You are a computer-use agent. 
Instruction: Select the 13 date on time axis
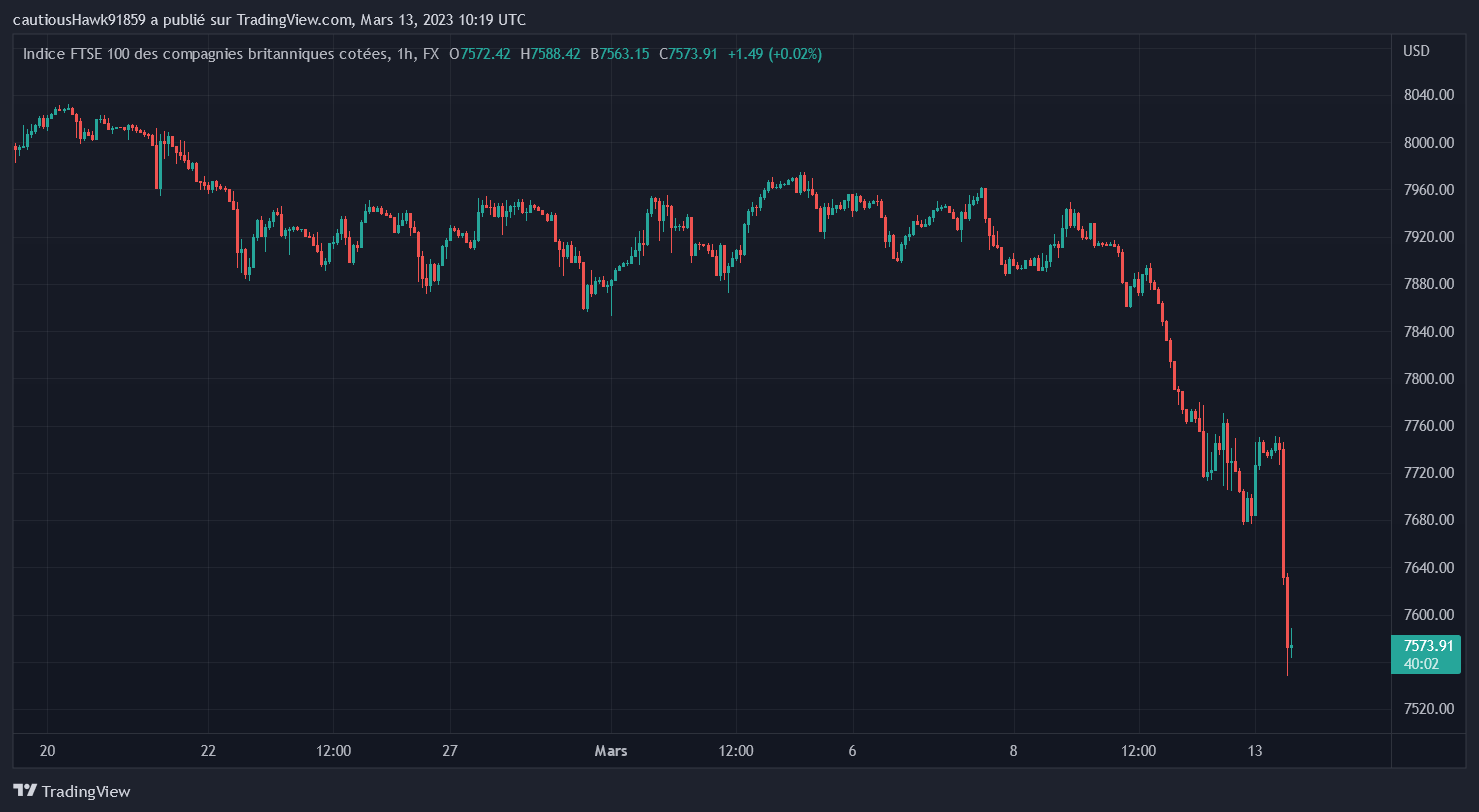(1256, 751)
